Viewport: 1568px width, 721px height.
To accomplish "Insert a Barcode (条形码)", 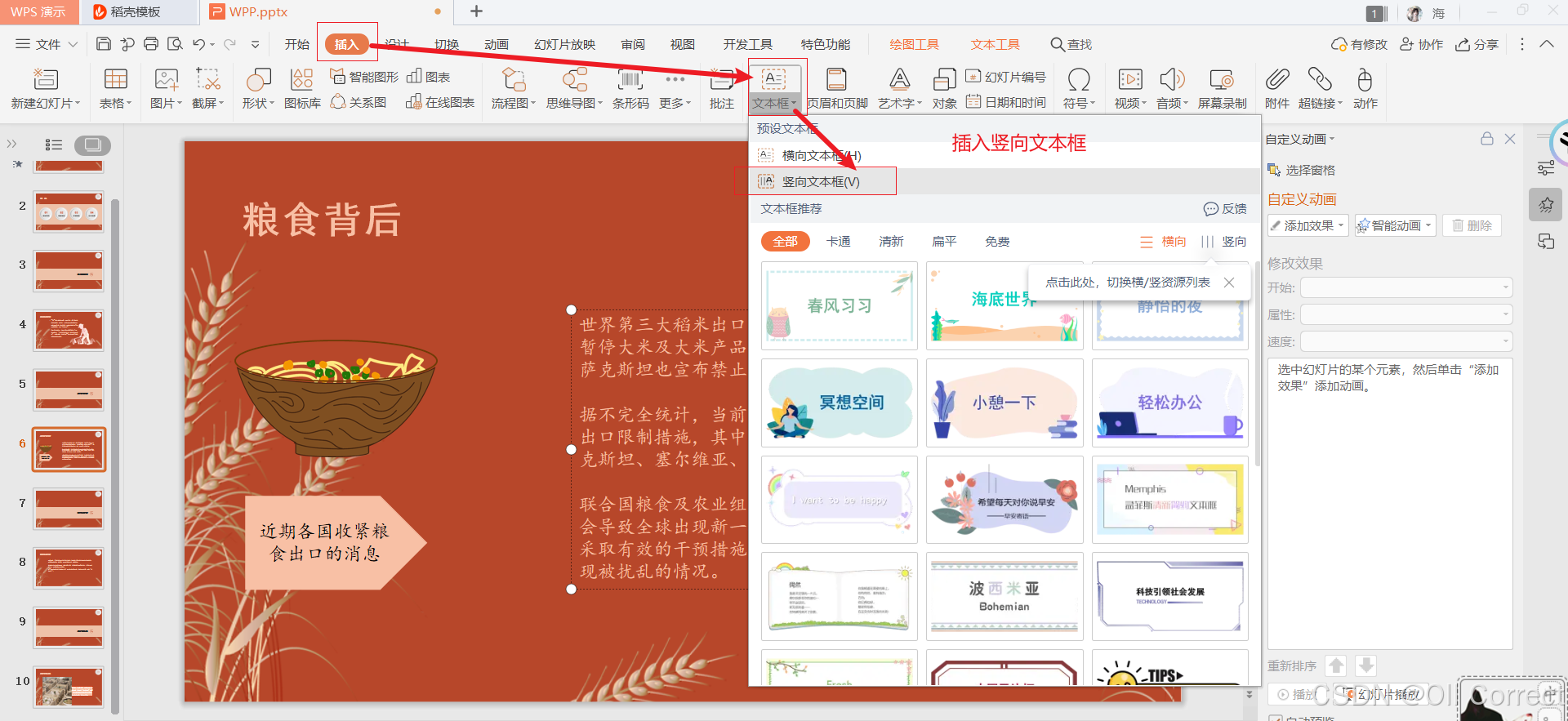I will [x=630, y=88].
